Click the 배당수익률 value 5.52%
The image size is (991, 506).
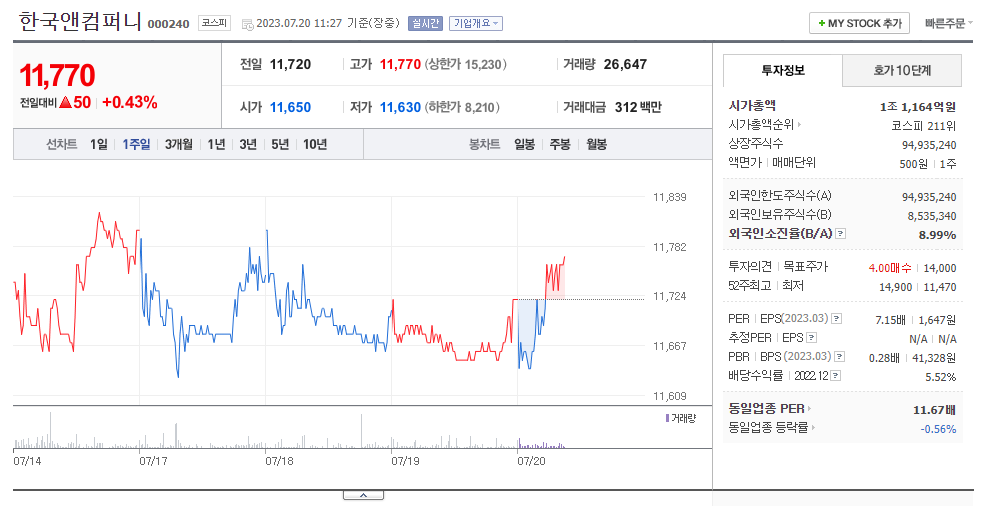click(940, 377)
